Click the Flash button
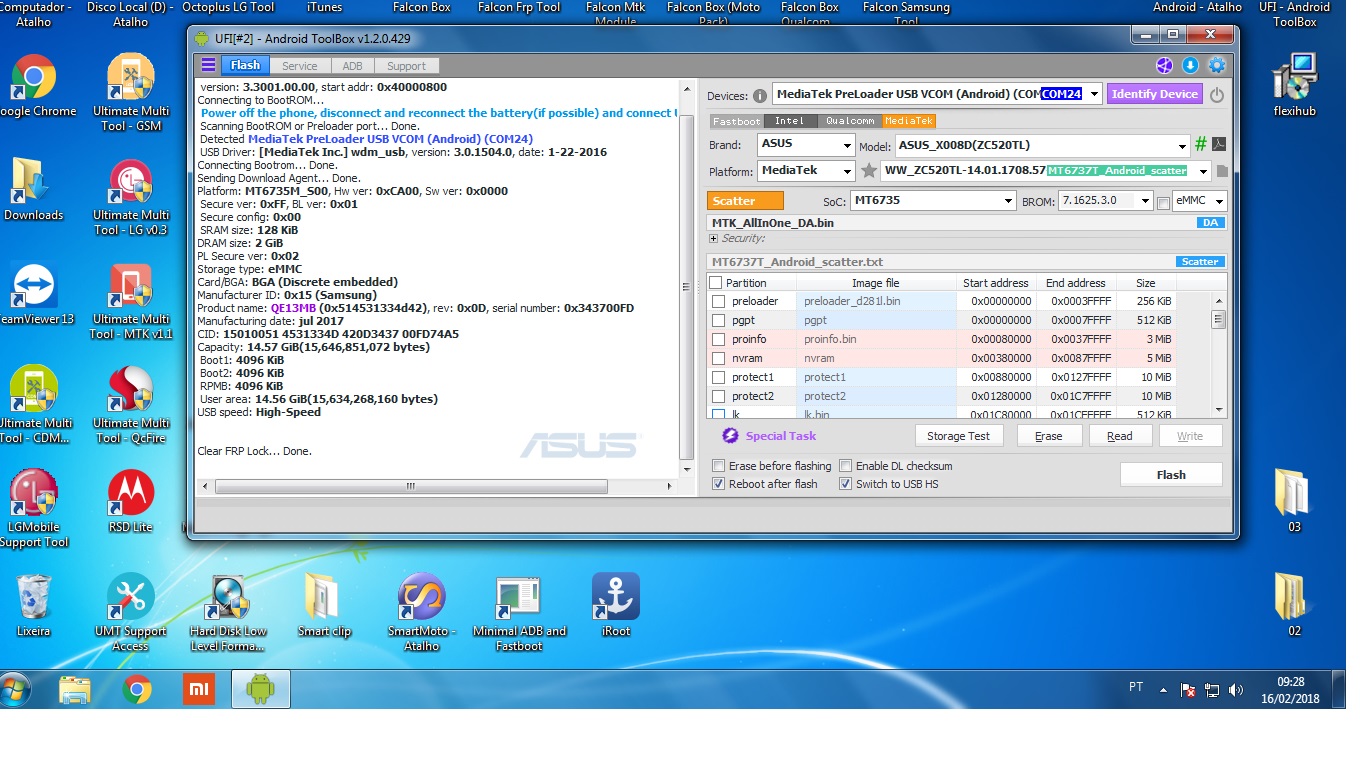1360x768 pixels. tap(1171, 475)
